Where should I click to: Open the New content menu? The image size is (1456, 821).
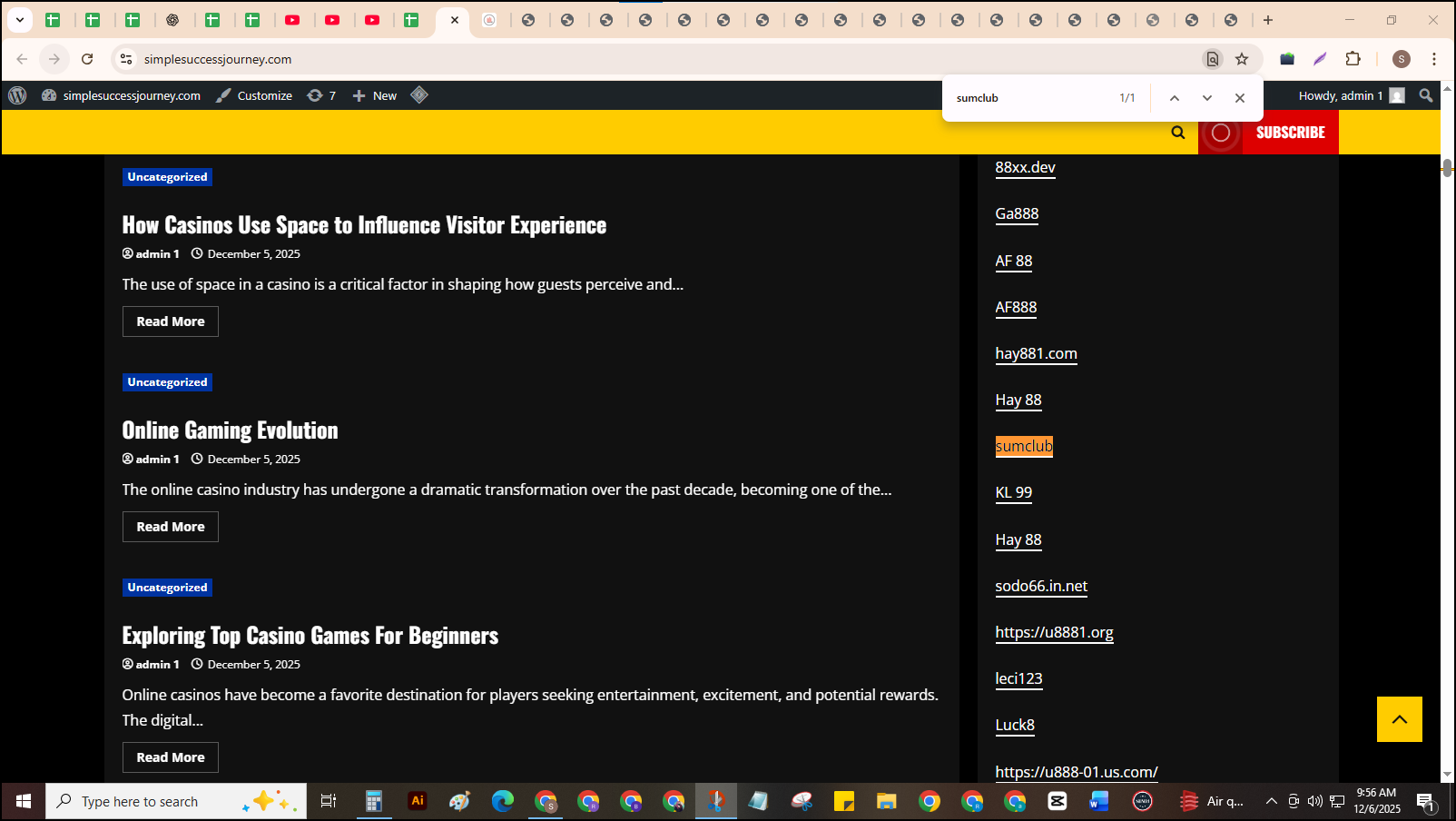(374, 95)
